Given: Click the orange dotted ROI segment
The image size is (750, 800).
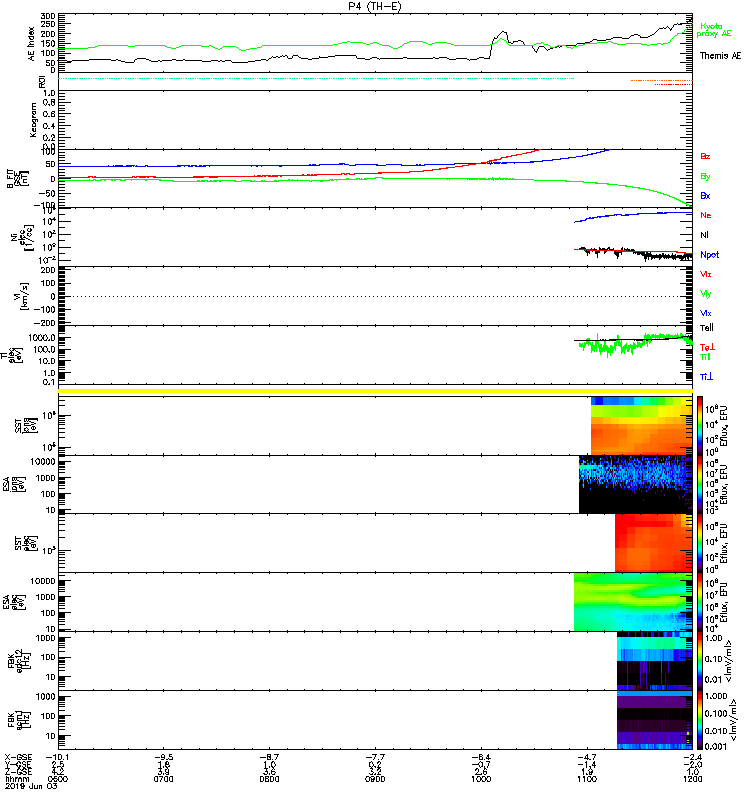Looking at the screenshot, I should [662, 81].
